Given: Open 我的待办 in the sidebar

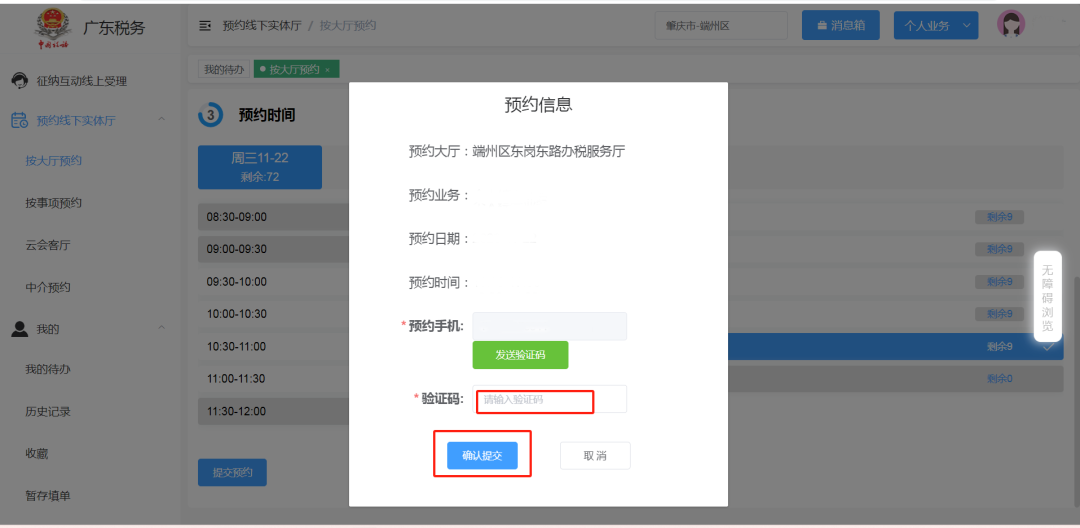Looking at the screenshot, I should point(48,370).
